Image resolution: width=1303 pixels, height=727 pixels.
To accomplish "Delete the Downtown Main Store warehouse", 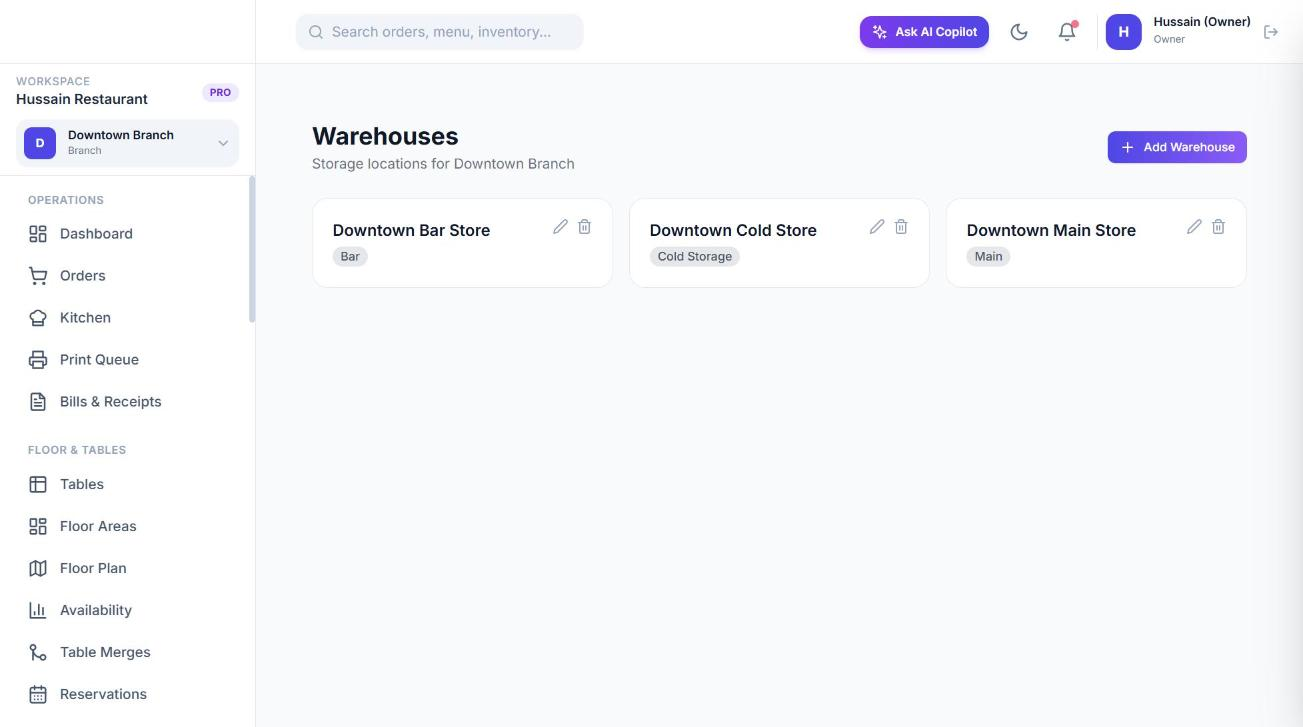I will (1218, 227).
